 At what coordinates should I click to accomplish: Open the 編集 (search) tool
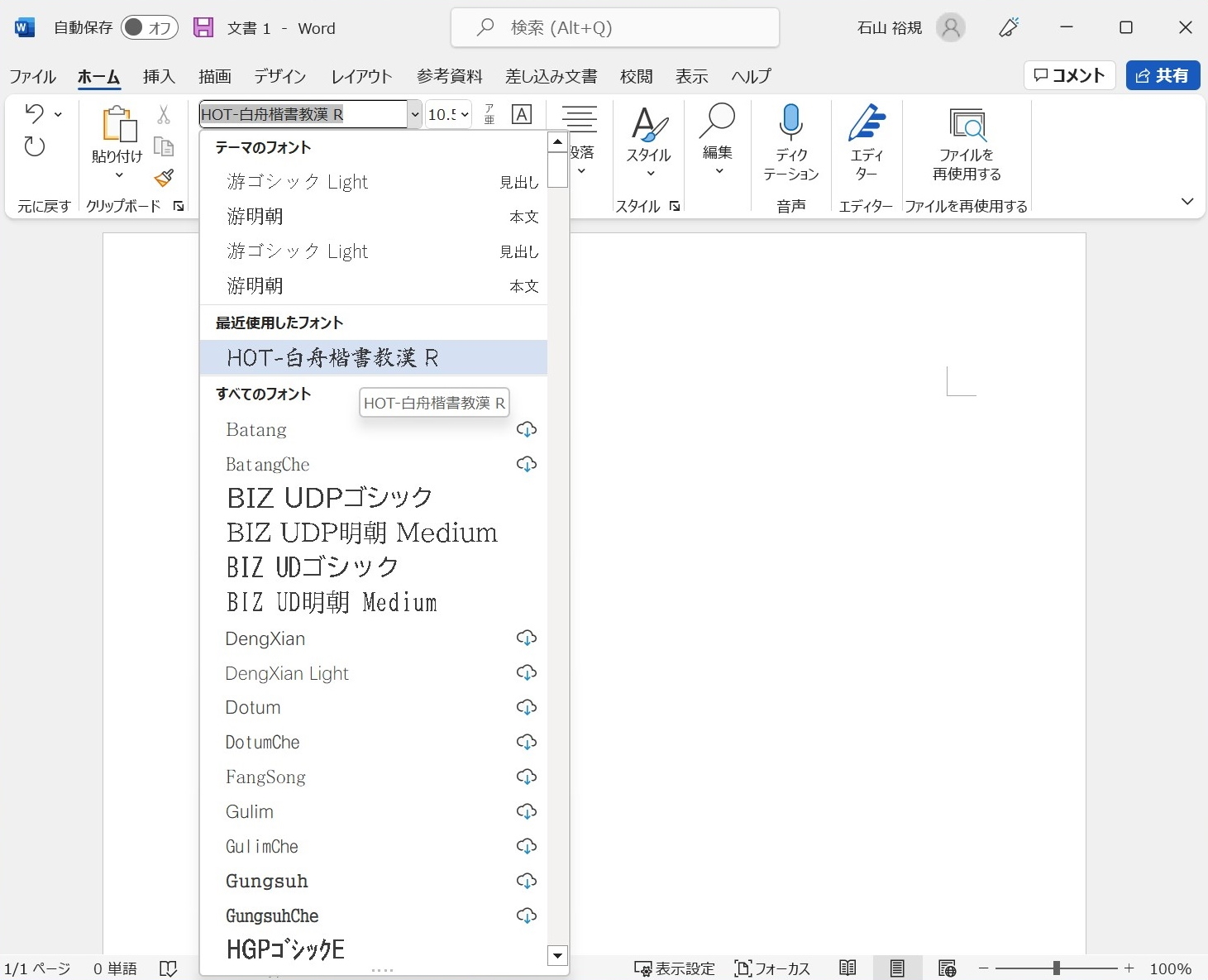[x=717, y=141]
